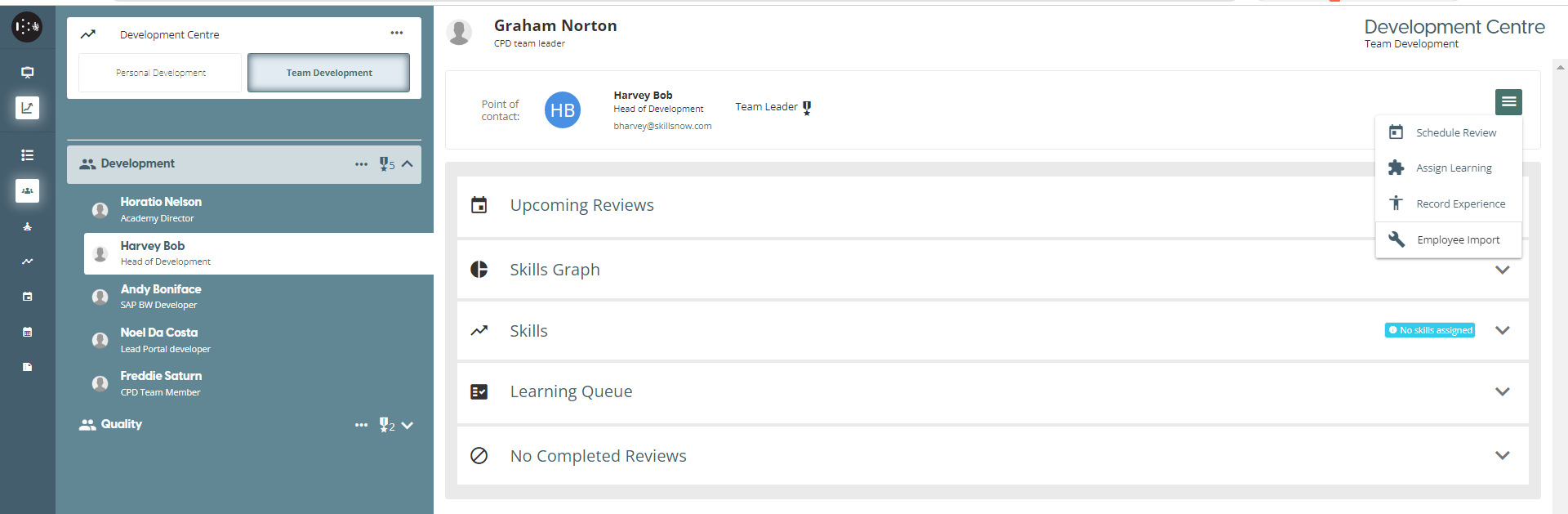
Task: Collapse the Development team group
Action: tap(408, 163)
